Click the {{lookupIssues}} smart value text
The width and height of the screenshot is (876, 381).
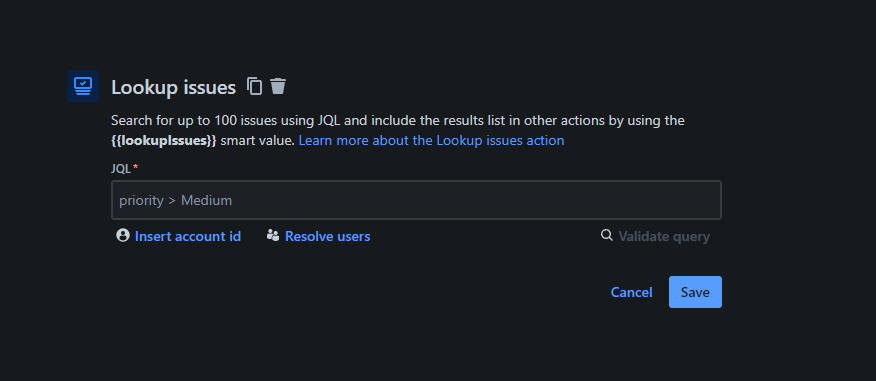tap(164, 140)
